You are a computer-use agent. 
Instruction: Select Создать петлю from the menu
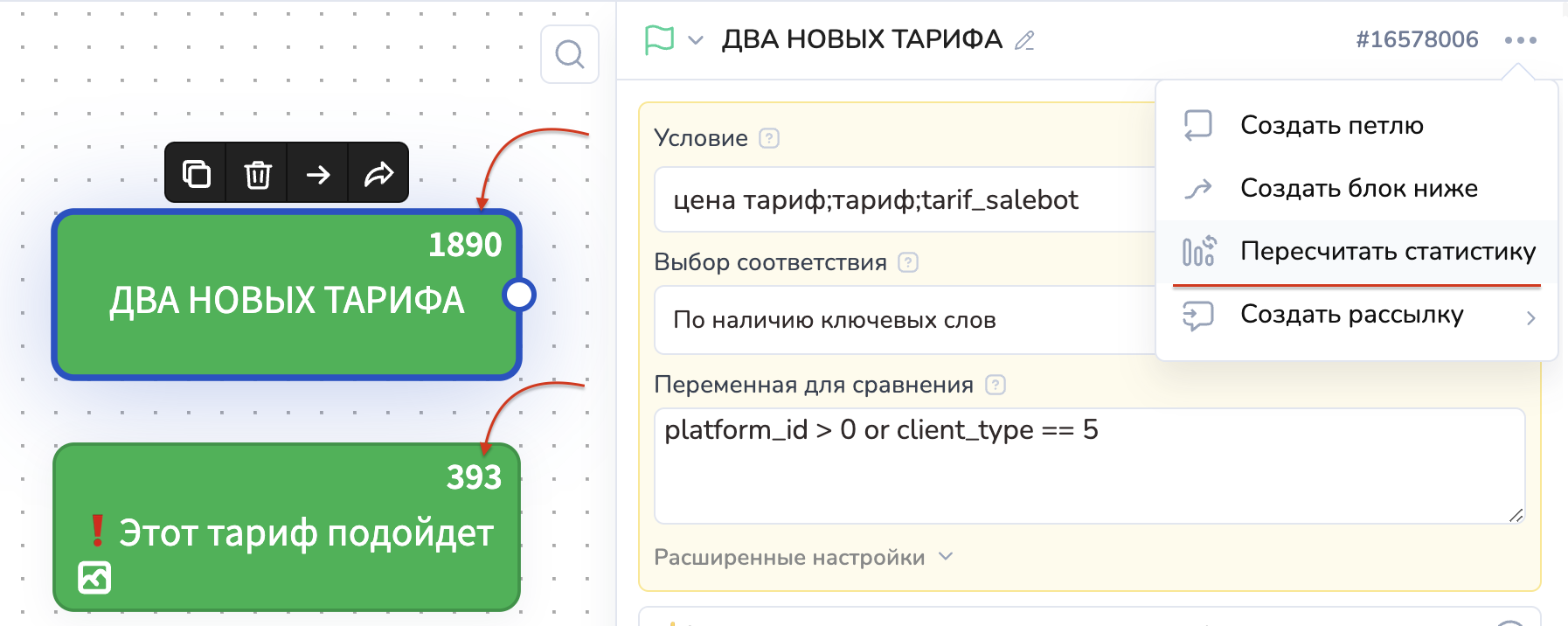(x=1331, y=125)
